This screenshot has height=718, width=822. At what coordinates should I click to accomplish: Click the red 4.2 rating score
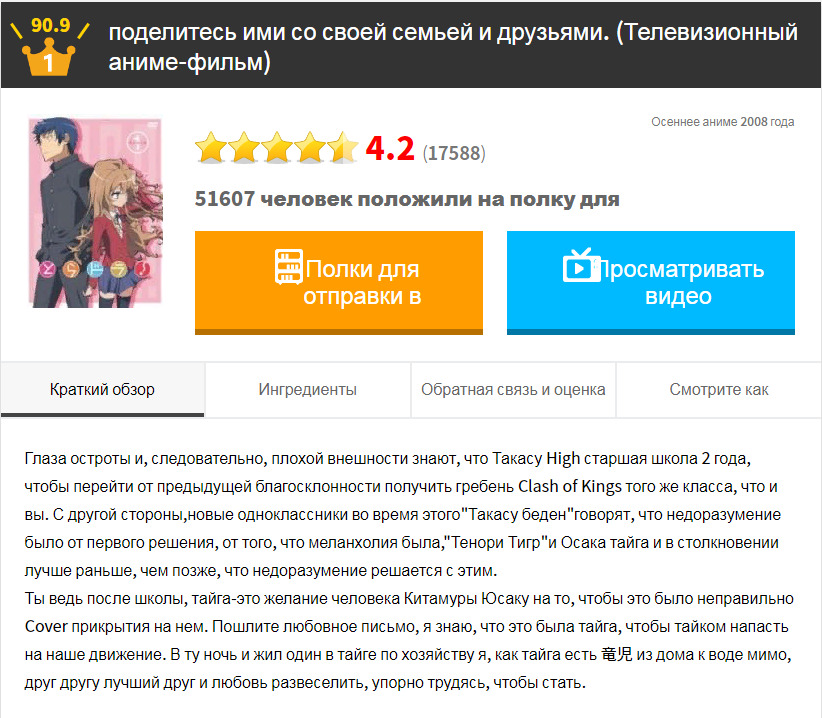(390, 148)
